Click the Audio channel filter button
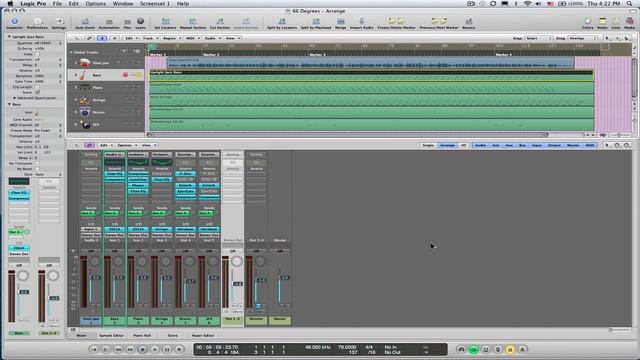This screenshot has height=360, width=640. coord(480,145)
